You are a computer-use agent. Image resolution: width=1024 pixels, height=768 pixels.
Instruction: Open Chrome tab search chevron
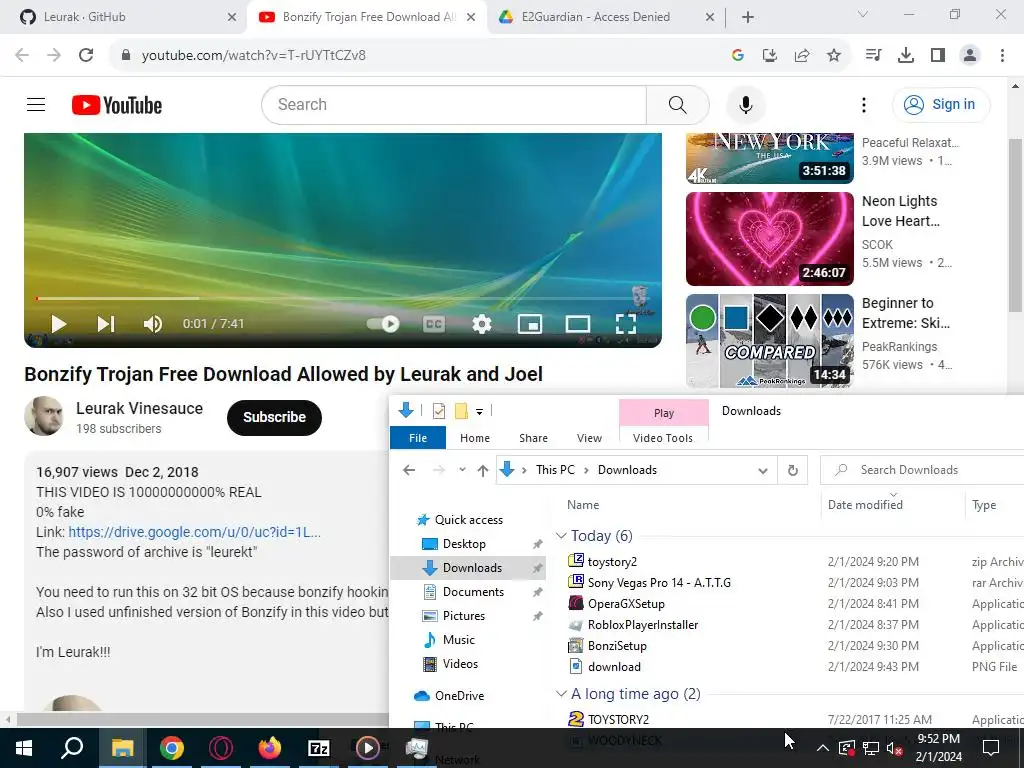862,14
